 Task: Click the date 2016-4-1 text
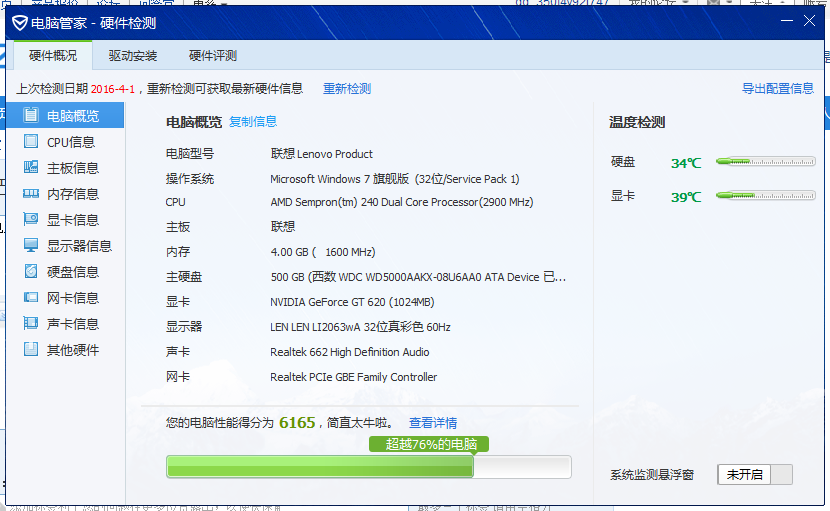click(x=113, y=89)
